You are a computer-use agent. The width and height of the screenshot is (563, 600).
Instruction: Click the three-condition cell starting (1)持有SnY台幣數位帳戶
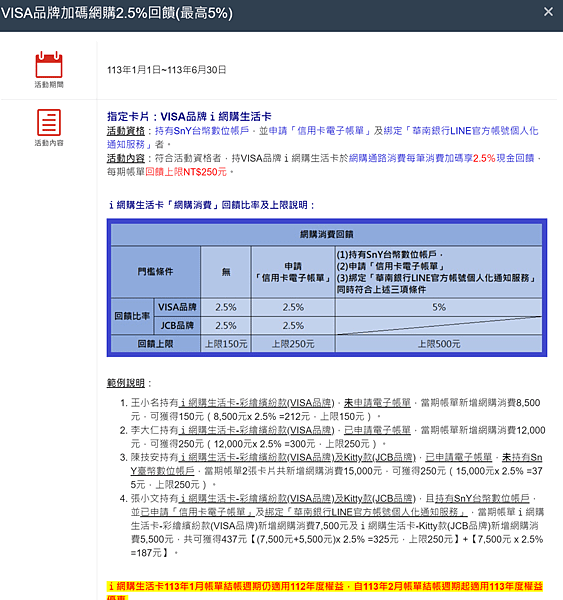tap(439, 272)
